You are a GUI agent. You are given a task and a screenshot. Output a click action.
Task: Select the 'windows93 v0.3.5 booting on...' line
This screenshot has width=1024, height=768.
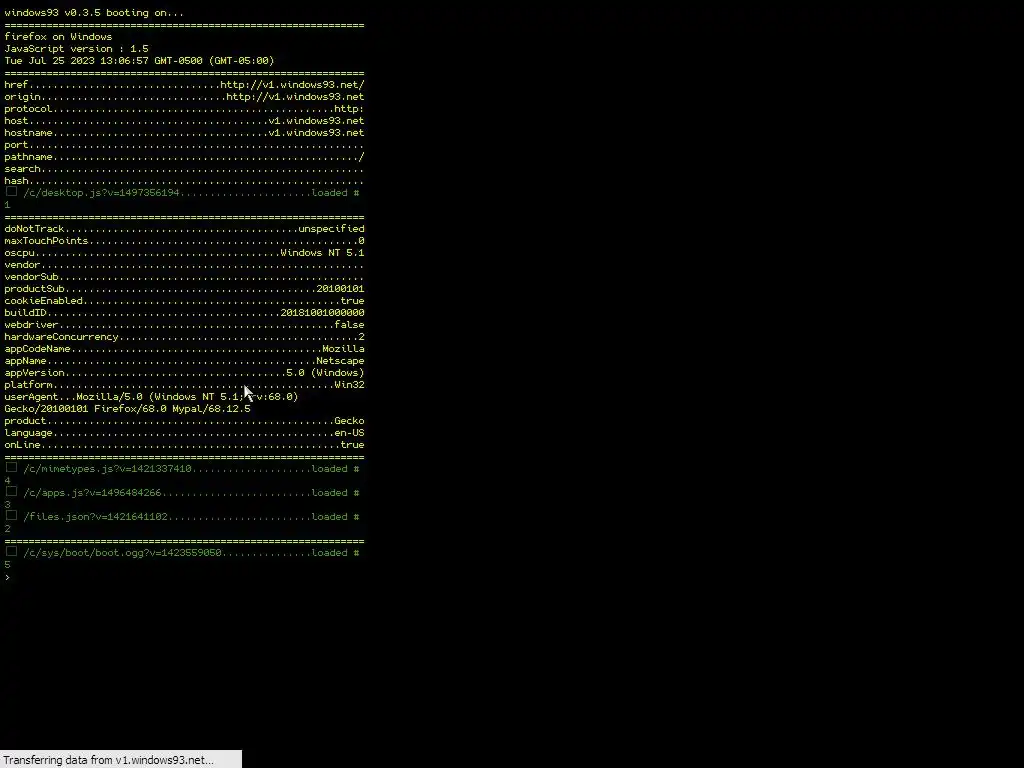(x=94, y=12)
